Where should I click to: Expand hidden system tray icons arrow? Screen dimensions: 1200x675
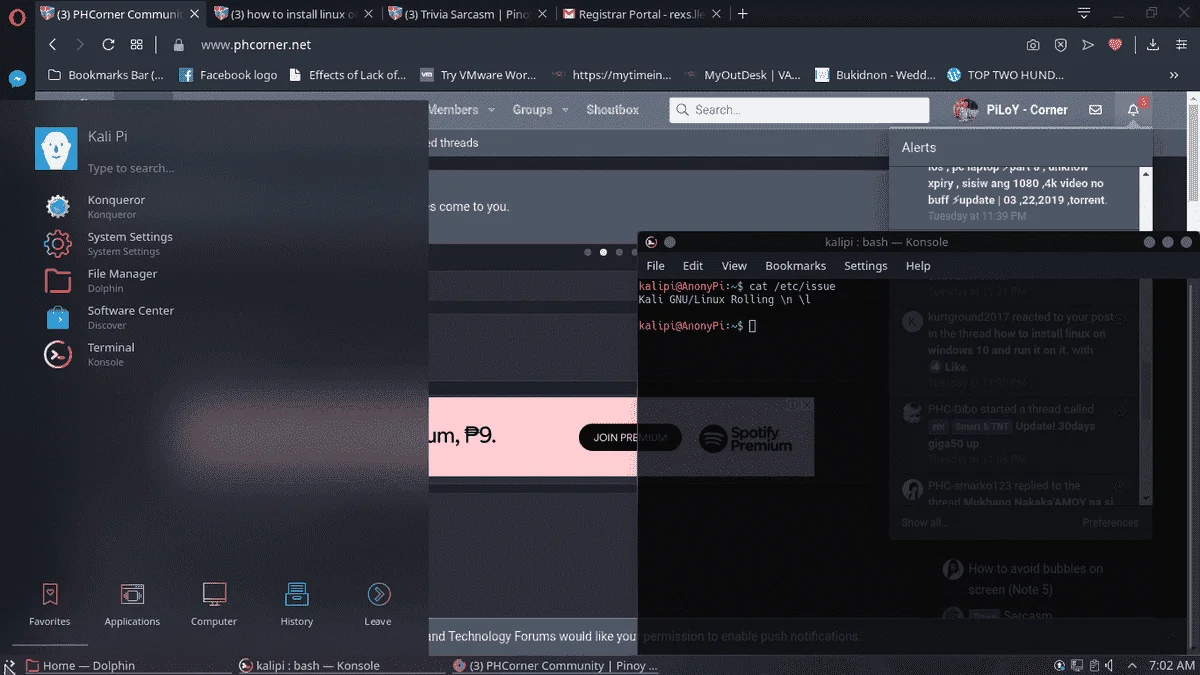(x=1132, y=665)
